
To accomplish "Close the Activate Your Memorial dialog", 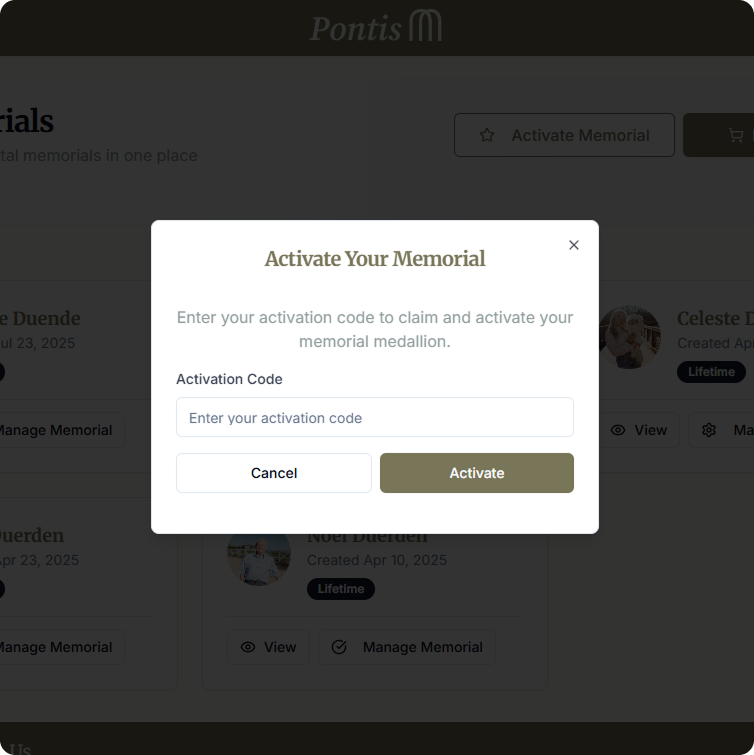I will tap(574, 245).
